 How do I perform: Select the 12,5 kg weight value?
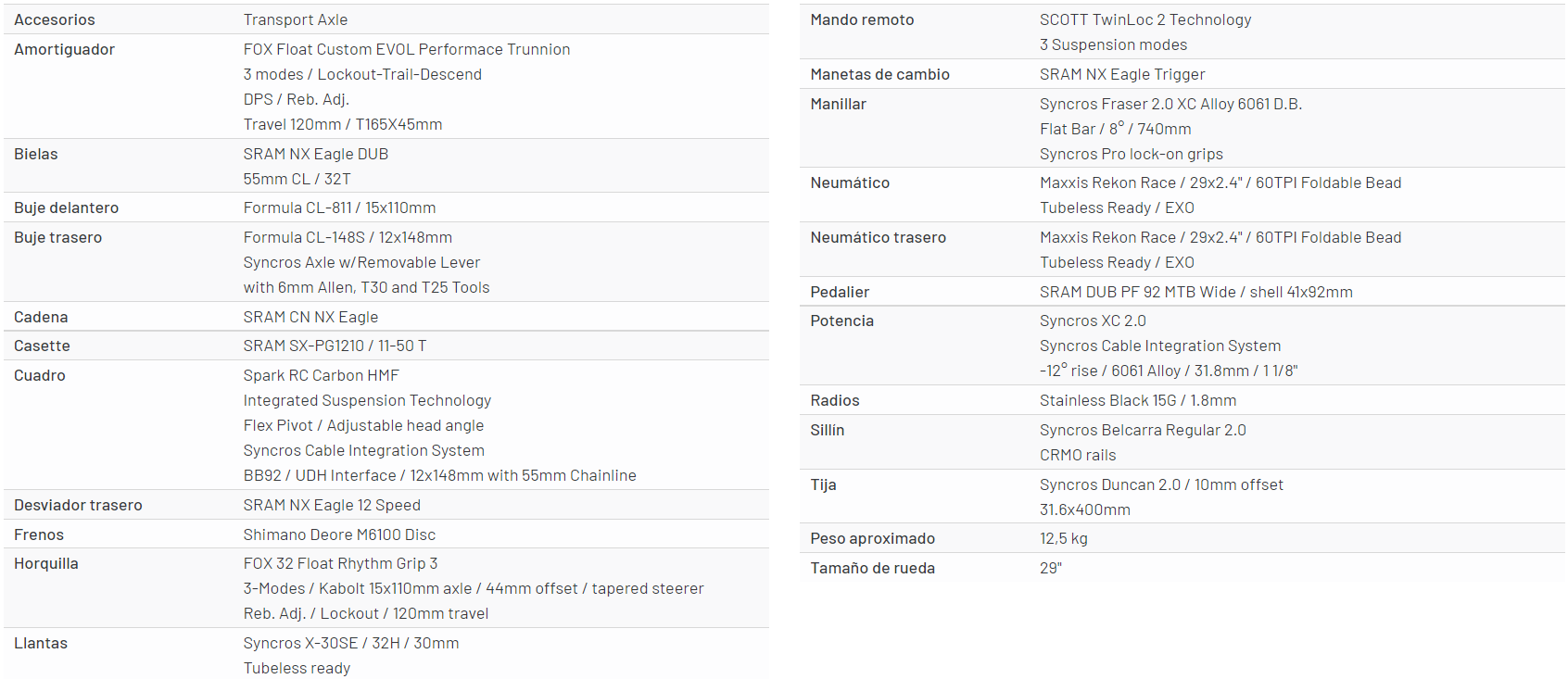tap(1063, 538)
